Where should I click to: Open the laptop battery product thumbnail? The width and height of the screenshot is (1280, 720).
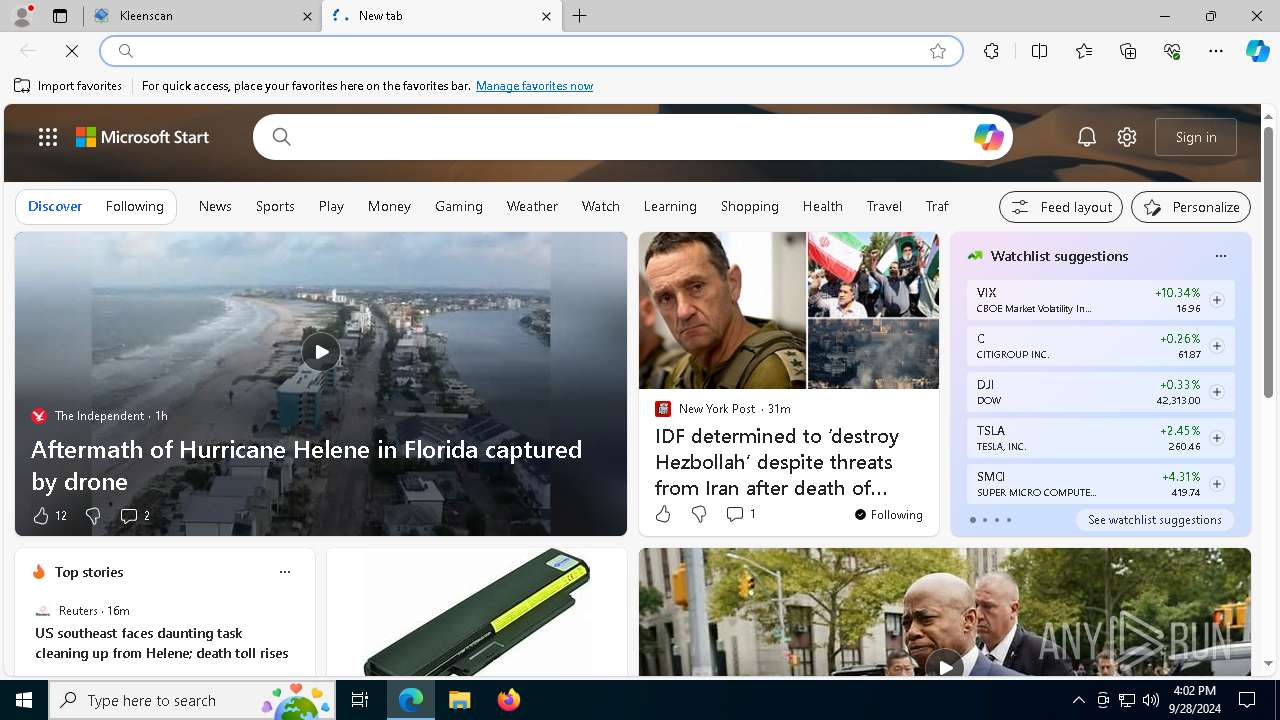[477, 611]
